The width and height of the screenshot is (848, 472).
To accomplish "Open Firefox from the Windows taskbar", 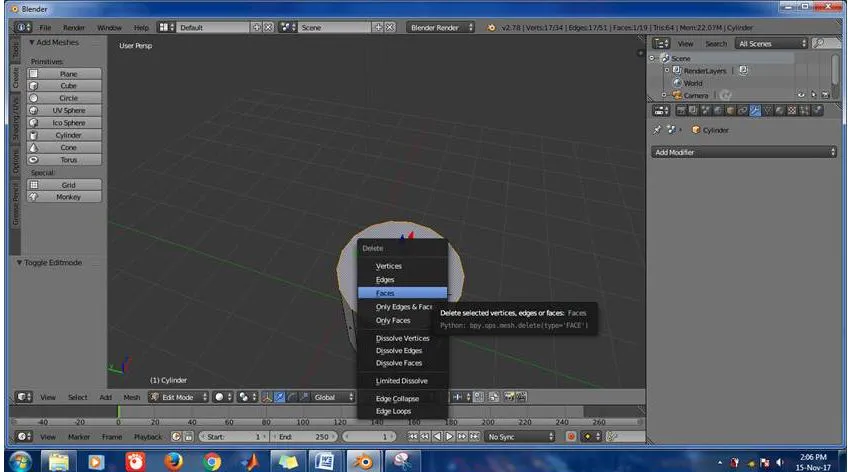I will coord(174,461).
